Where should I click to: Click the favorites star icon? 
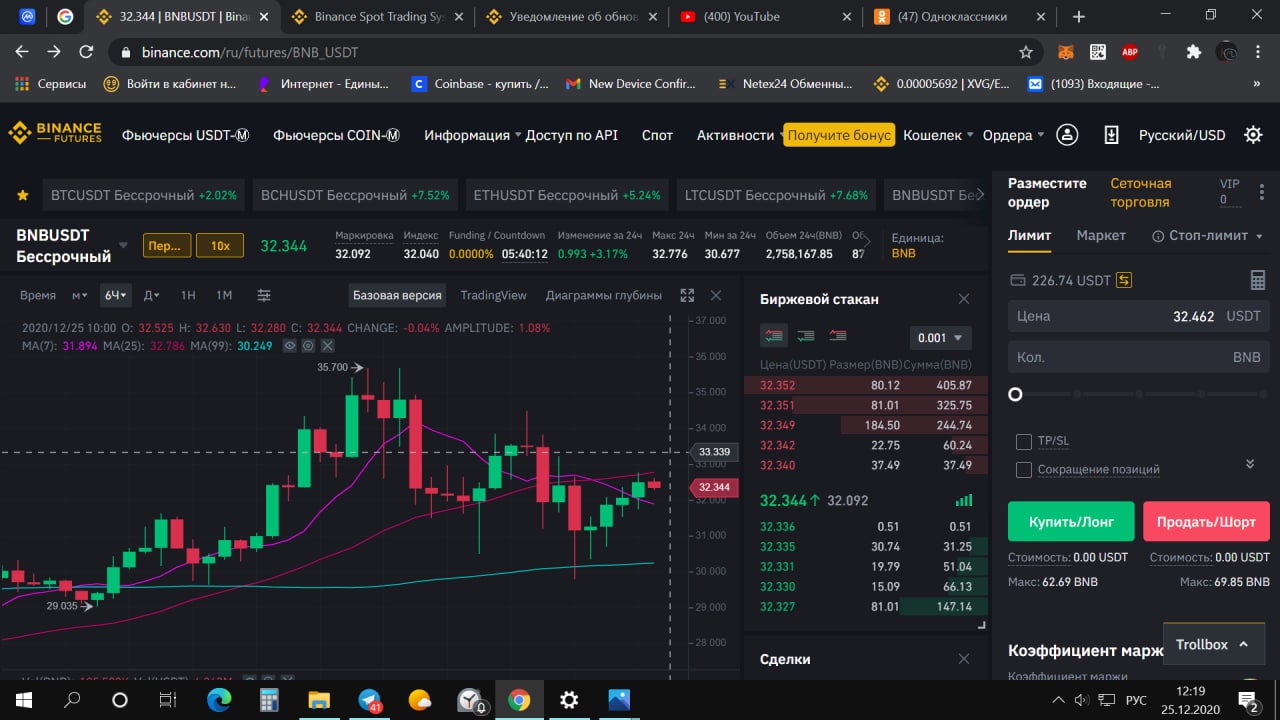click(22, 195)
